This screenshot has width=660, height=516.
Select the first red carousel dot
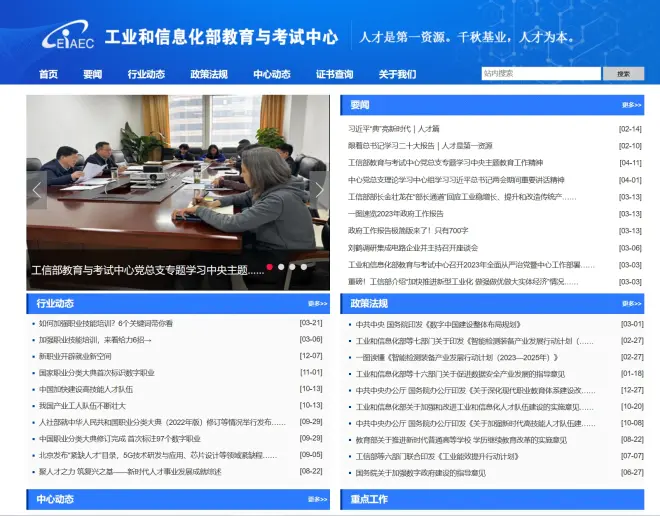point(270,267)
